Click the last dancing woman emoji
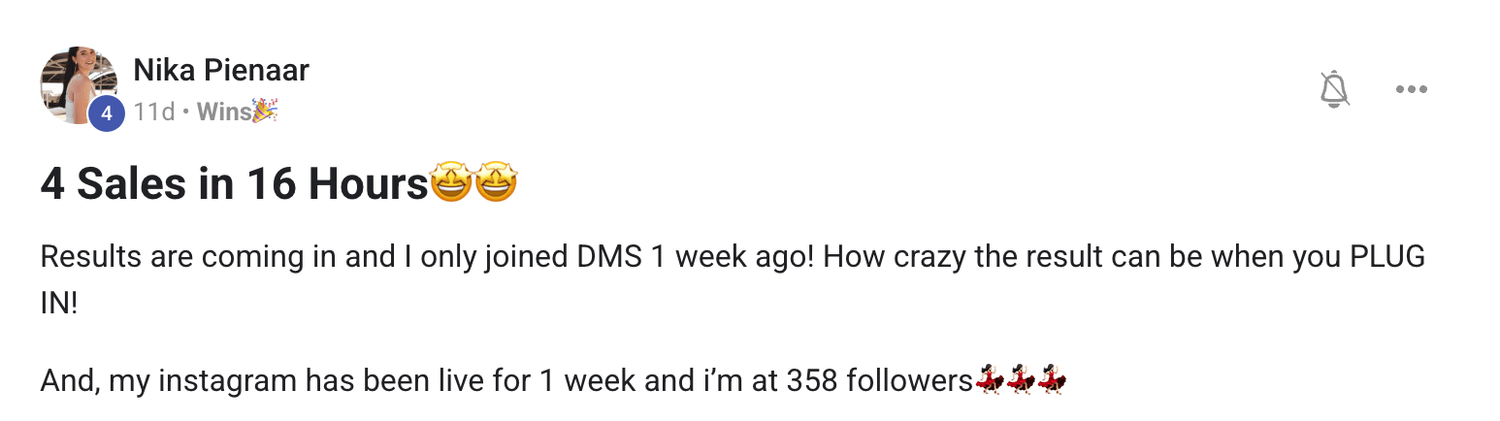This screenshot has height=421, width=1500. (x=1052, y=381)
